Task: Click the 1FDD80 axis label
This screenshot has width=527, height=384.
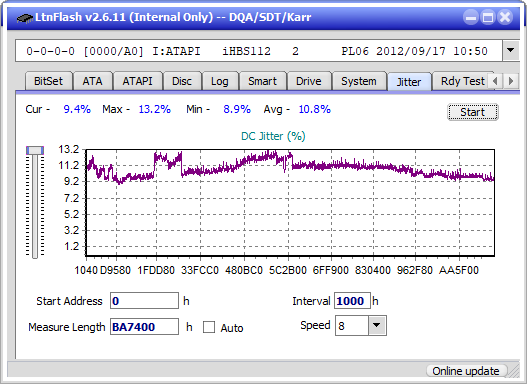Action: click(156, 270)
